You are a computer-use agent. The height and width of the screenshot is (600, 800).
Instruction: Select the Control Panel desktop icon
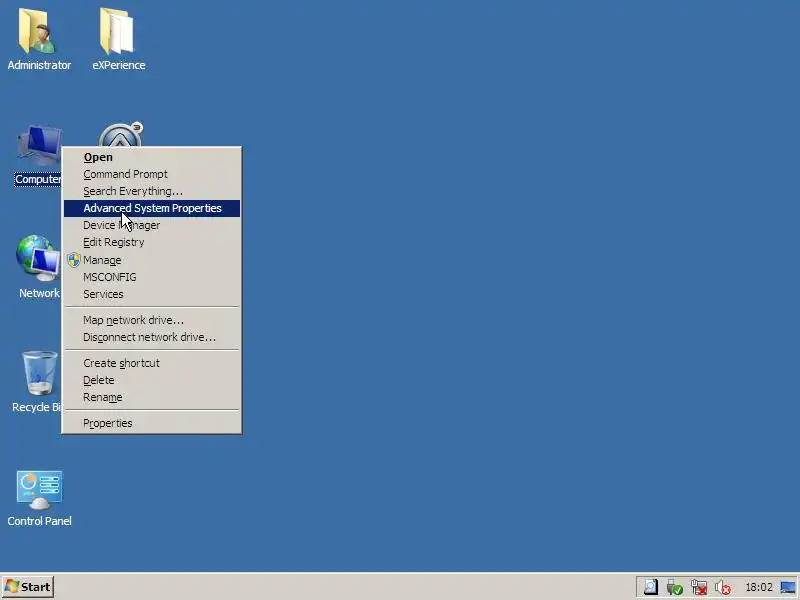pyautogui.click(x=39, y=499)
